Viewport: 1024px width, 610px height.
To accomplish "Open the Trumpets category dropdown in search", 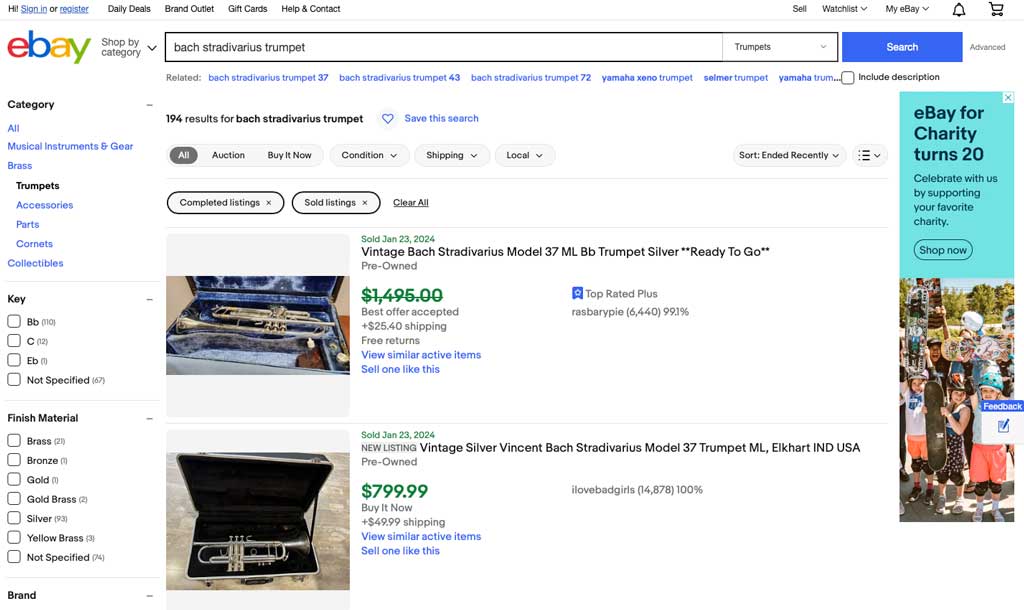I will coord(781,47).
